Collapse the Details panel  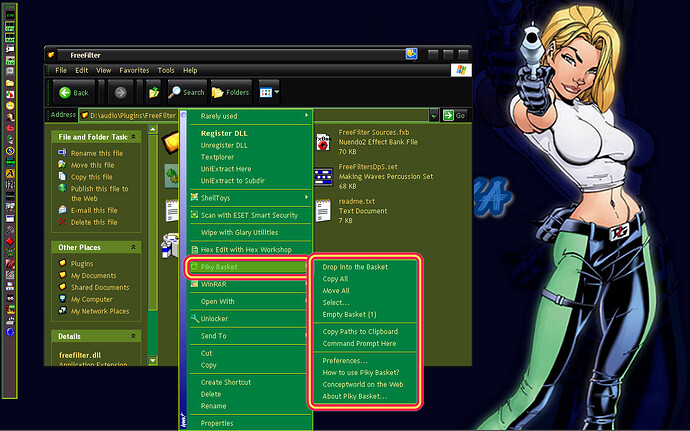[135, 337]
